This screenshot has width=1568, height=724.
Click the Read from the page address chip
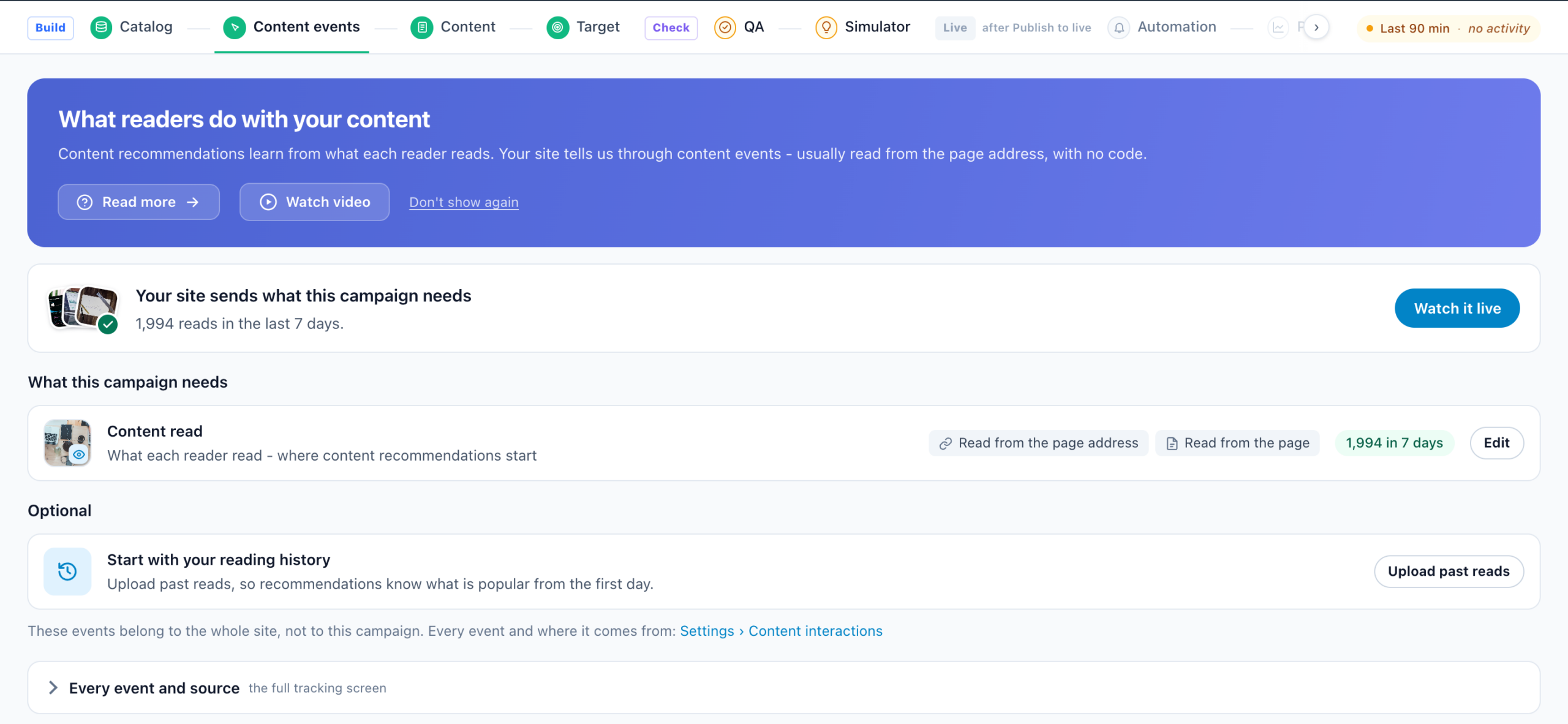pos(1039,442)
